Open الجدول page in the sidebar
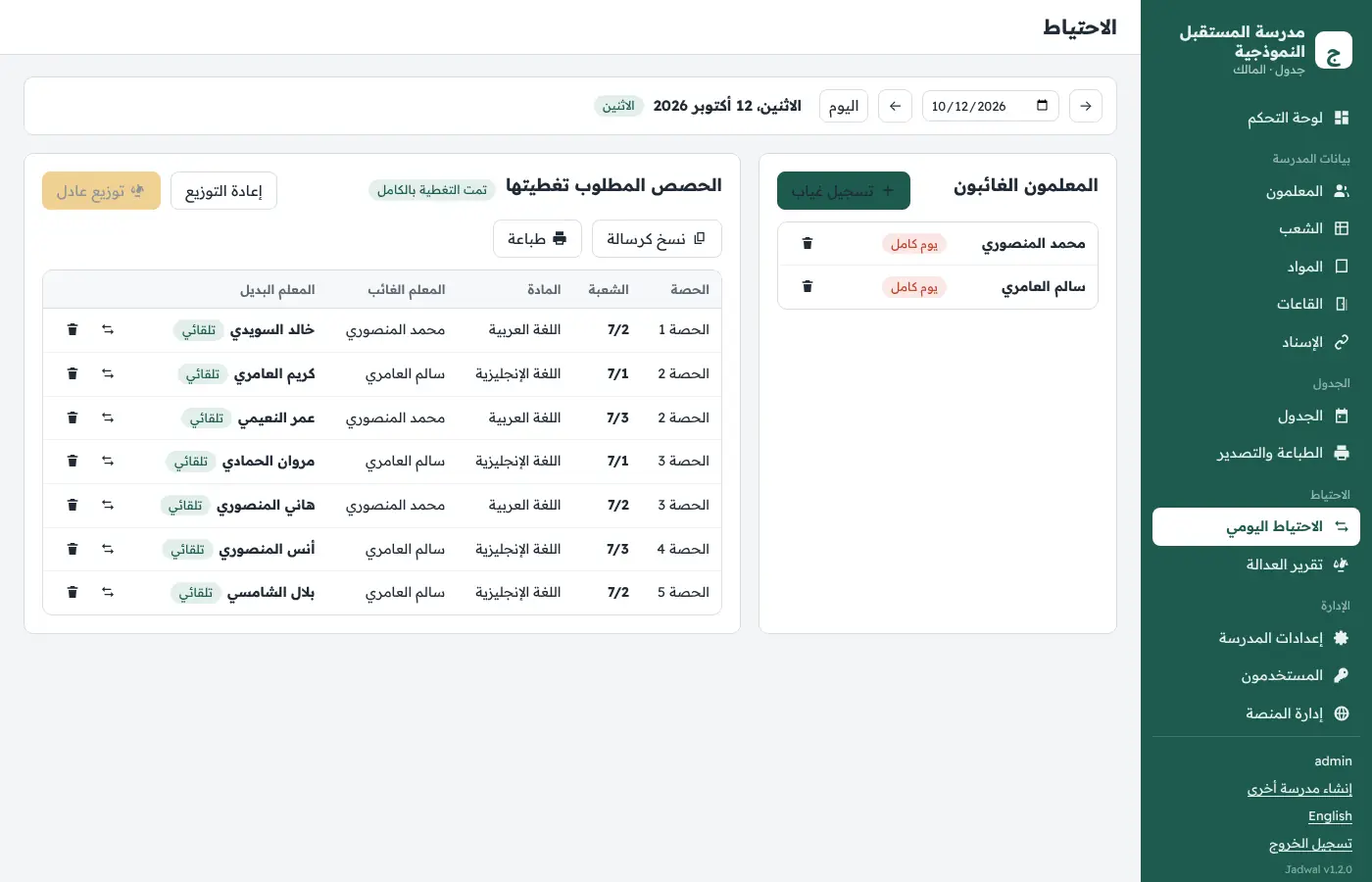 (x=1256, y=416)
